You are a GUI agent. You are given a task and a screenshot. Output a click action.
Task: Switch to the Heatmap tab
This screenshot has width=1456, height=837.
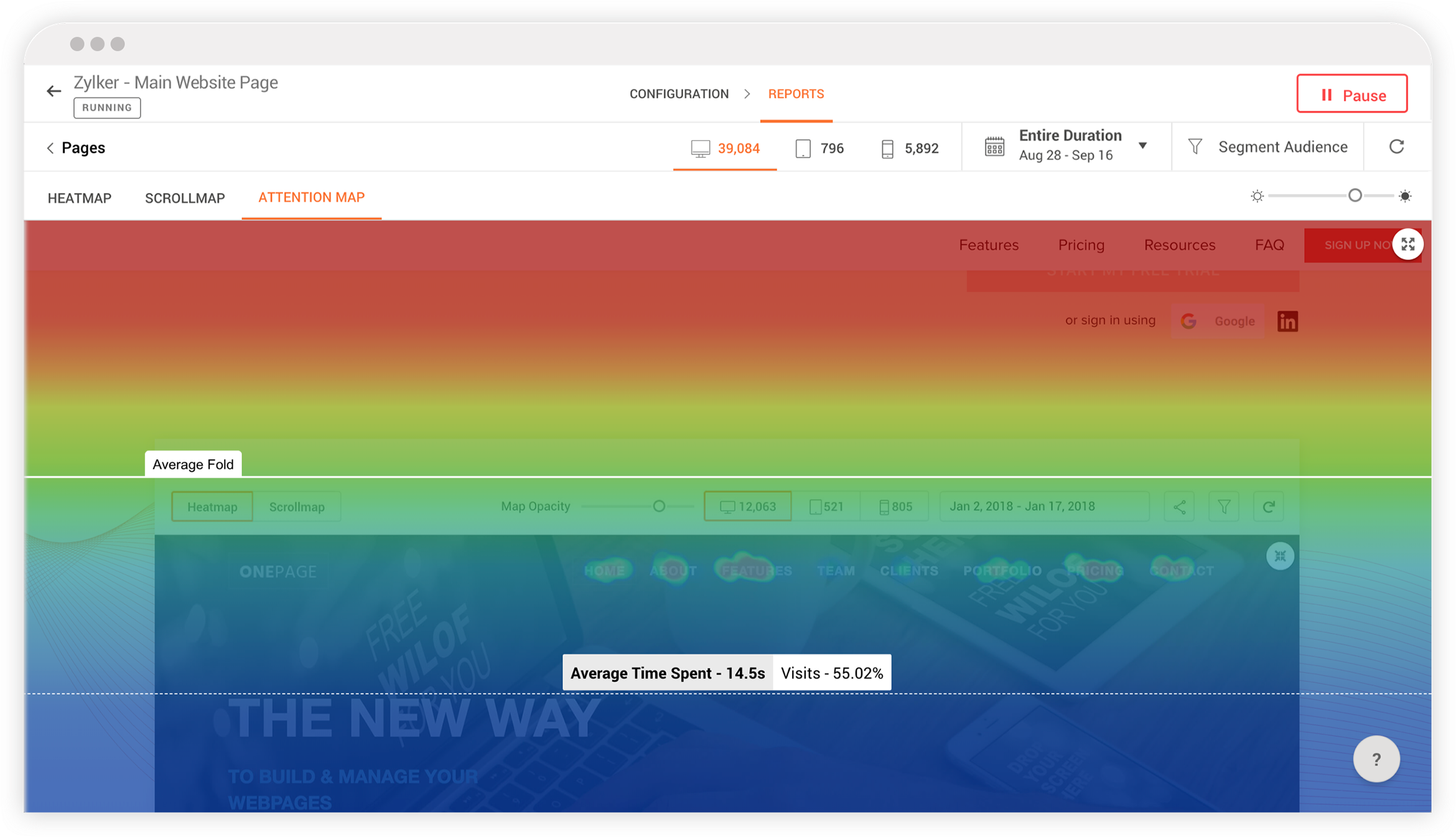80,198
